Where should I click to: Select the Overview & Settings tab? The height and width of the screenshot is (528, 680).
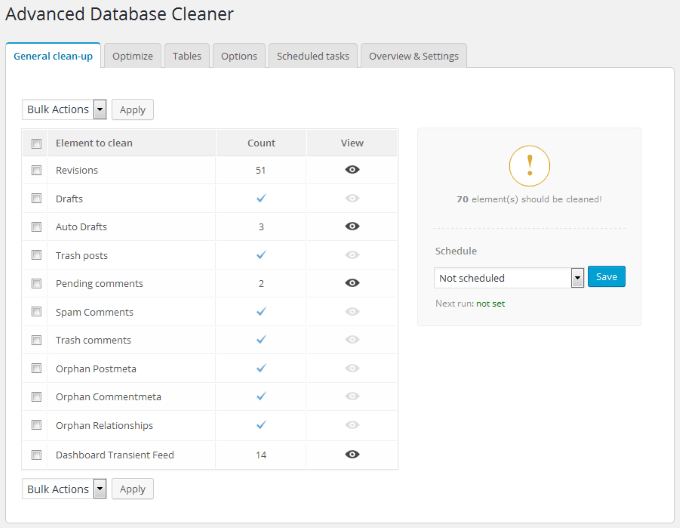coord(413,56)
